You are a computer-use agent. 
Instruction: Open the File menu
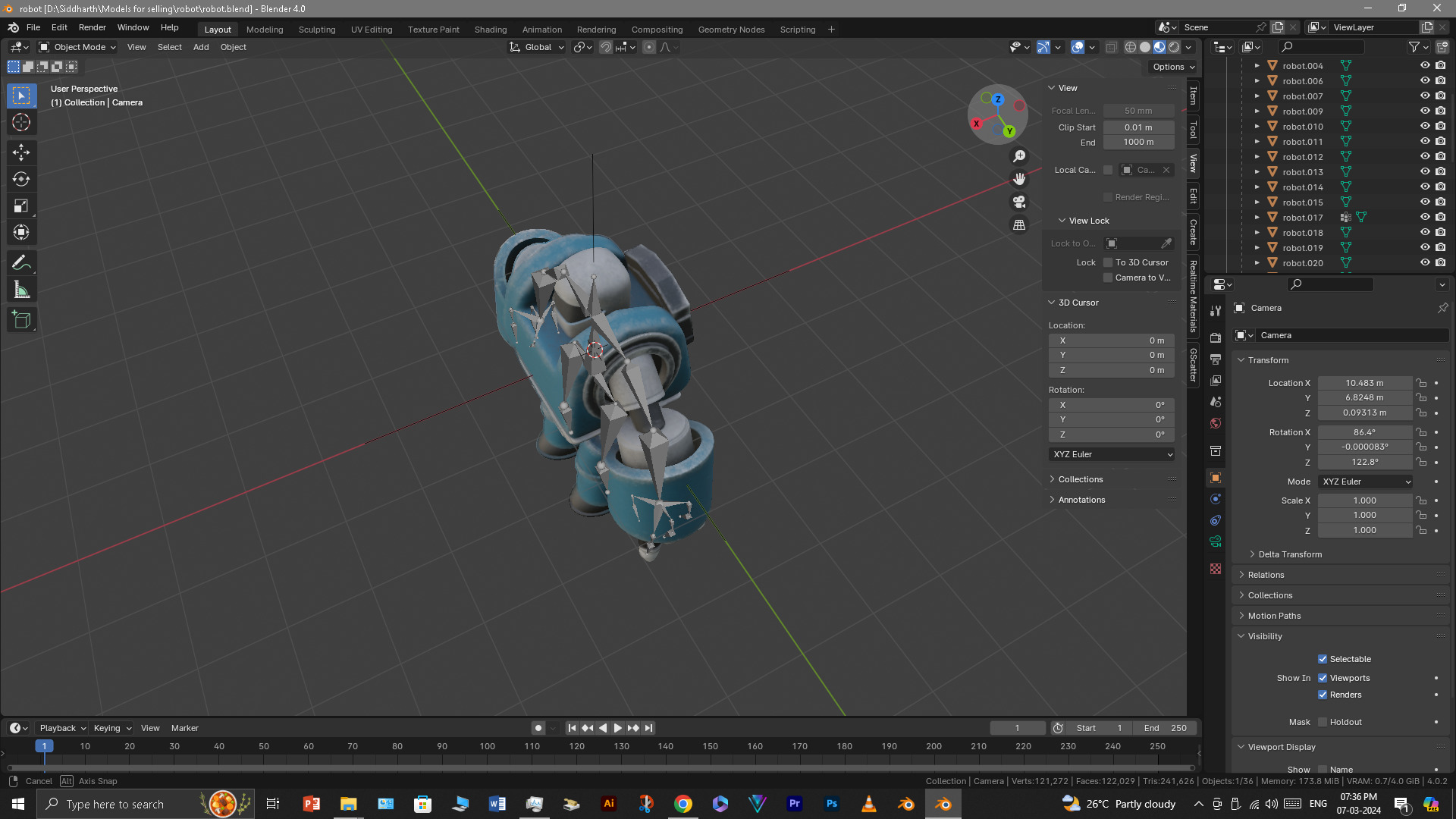[33, 27]
